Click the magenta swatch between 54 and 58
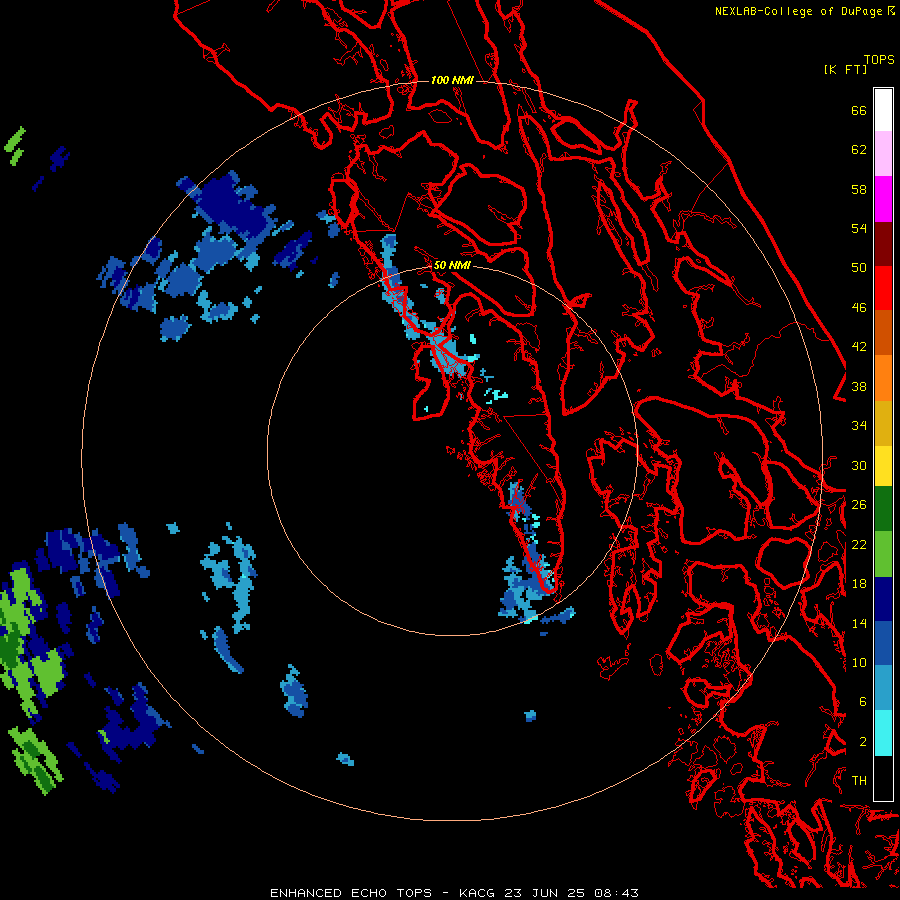 pyautogui.click(x=883, y=199)
